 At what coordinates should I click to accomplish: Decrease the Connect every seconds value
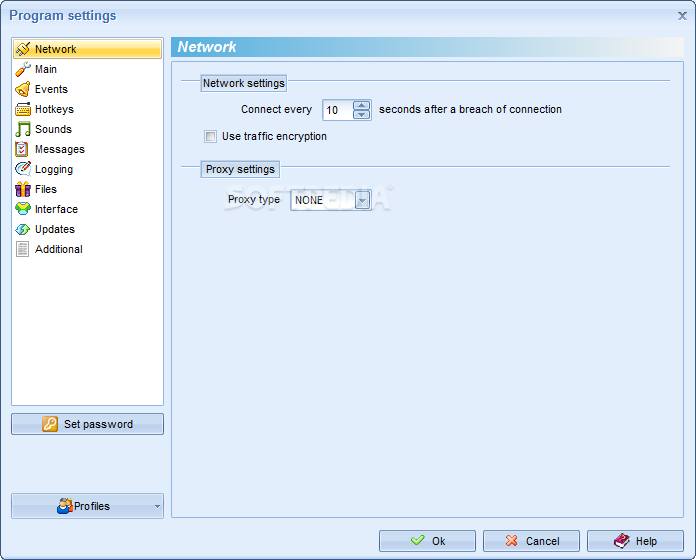pyautogui.click(x=361, y=114)
